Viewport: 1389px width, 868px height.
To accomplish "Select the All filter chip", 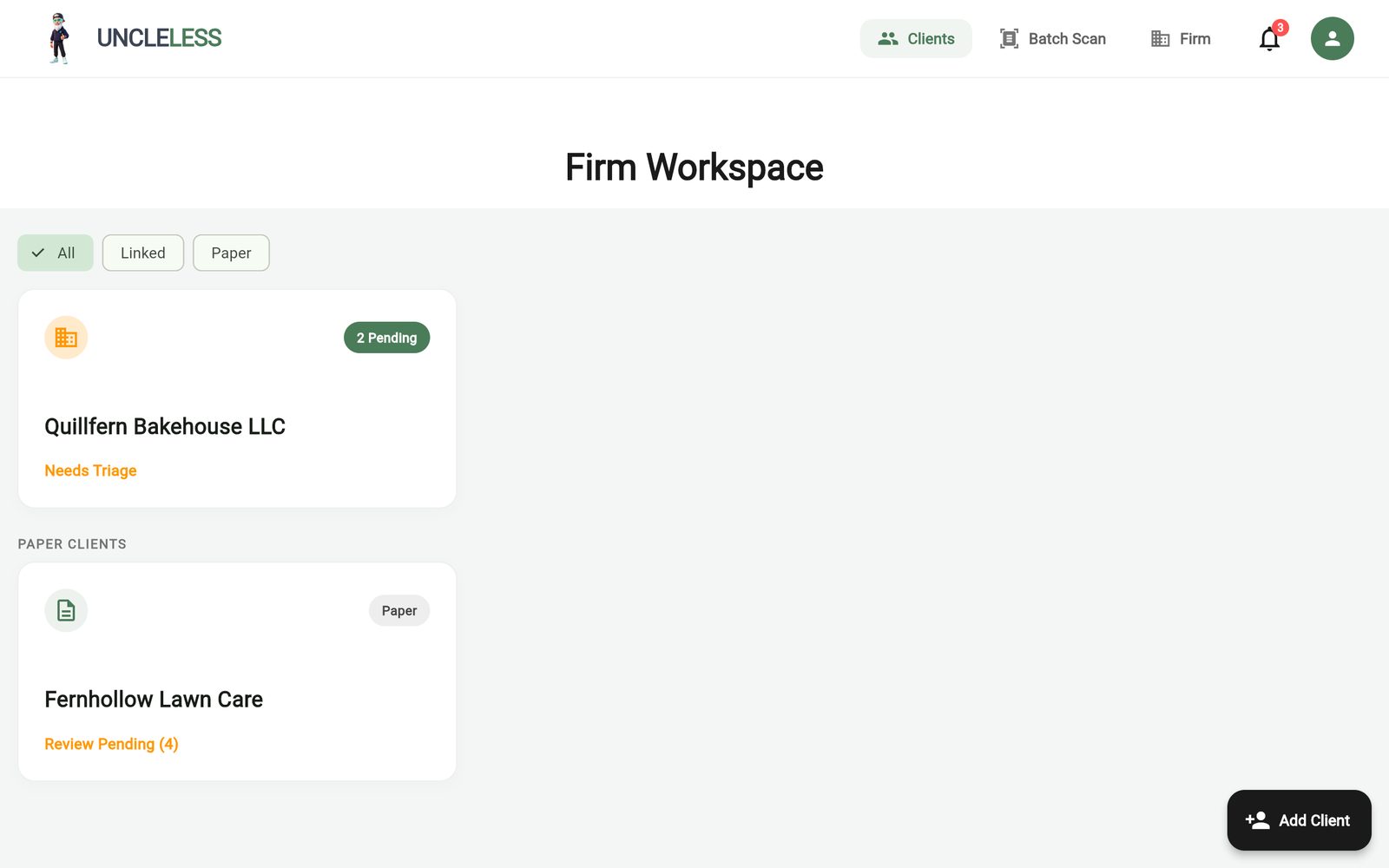I will 56,253.
